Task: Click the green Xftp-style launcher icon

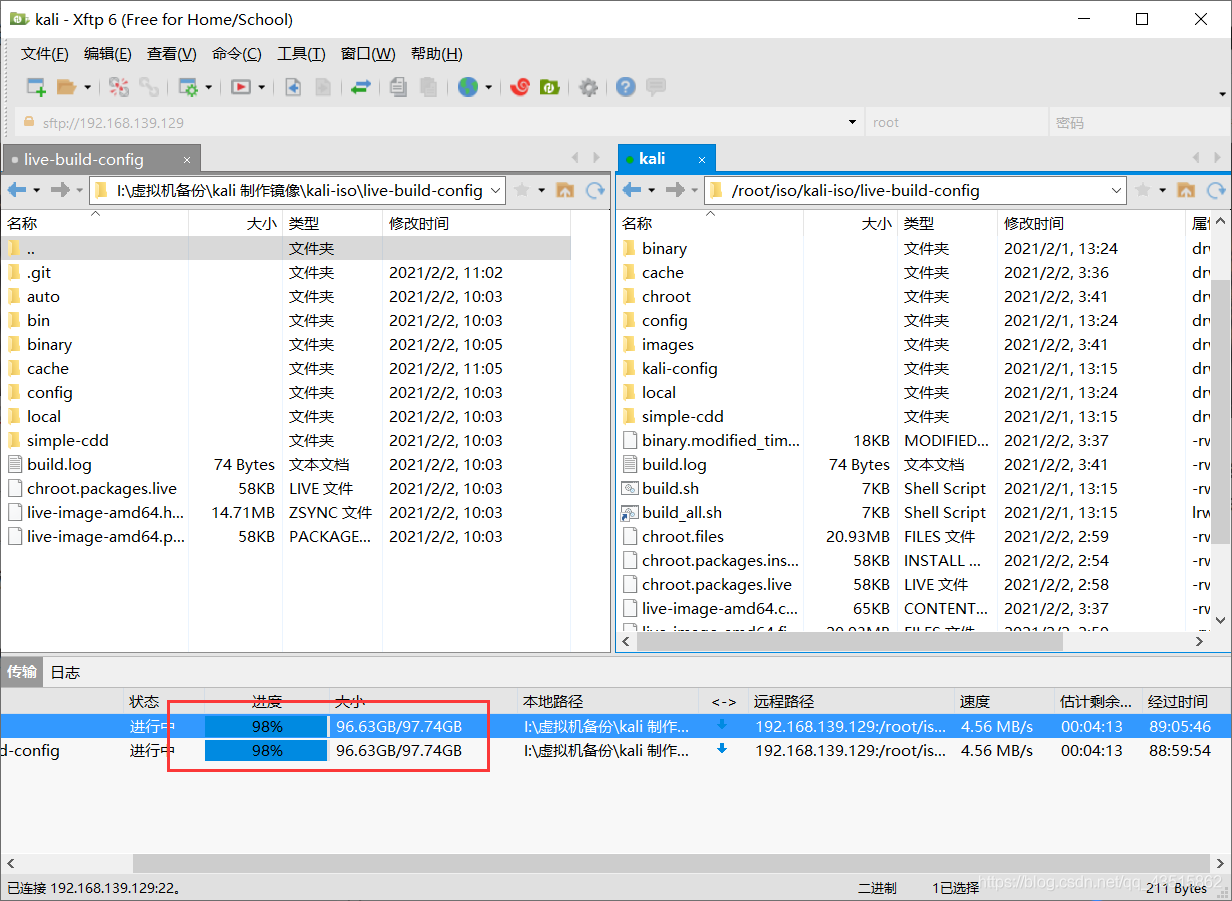Action: (x=549, y=87)
